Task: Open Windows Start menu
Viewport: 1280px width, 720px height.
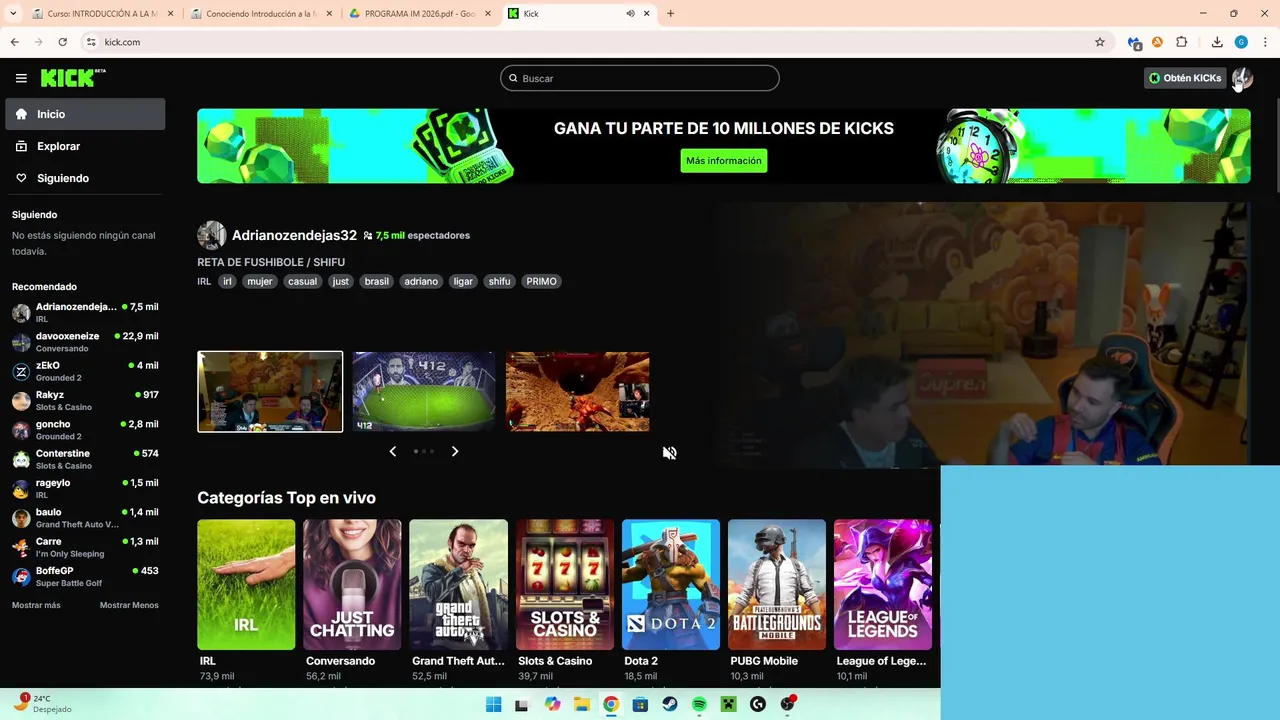Action: click(x=493, y=704)
